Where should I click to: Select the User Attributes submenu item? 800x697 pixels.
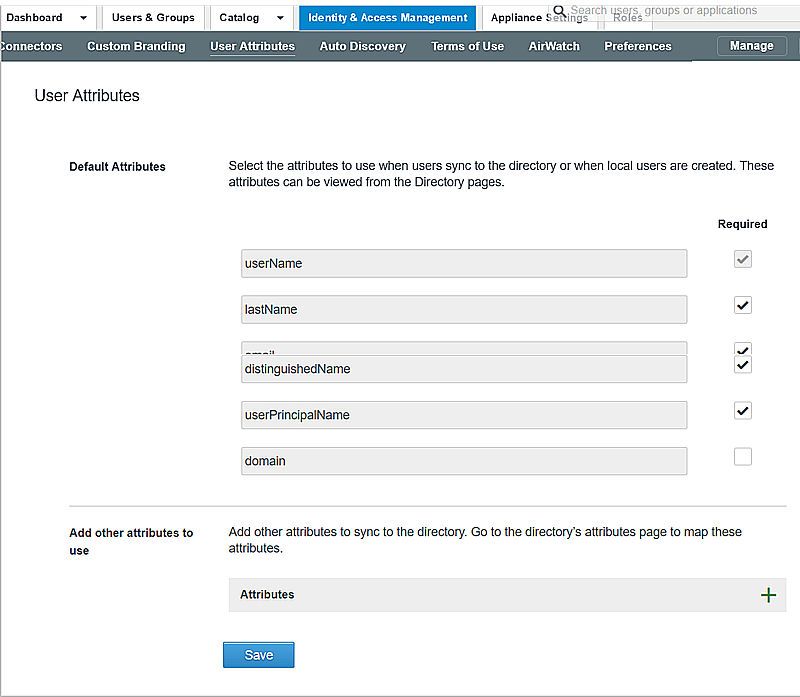click(253, 46)
